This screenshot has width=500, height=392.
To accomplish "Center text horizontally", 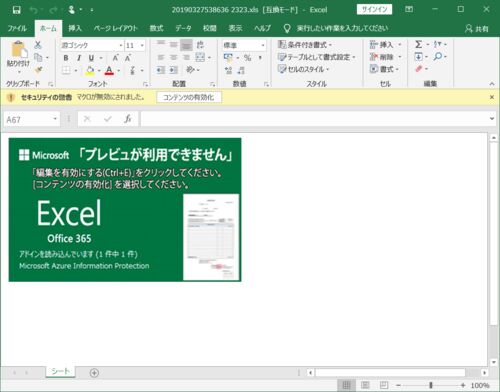I will pos(174,57).
